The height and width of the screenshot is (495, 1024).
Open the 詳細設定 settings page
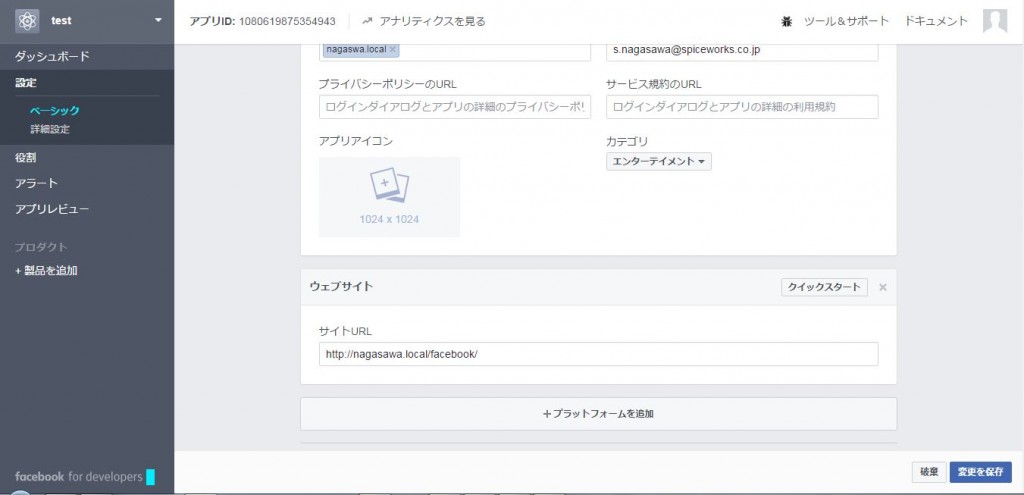tap(50, 129)
